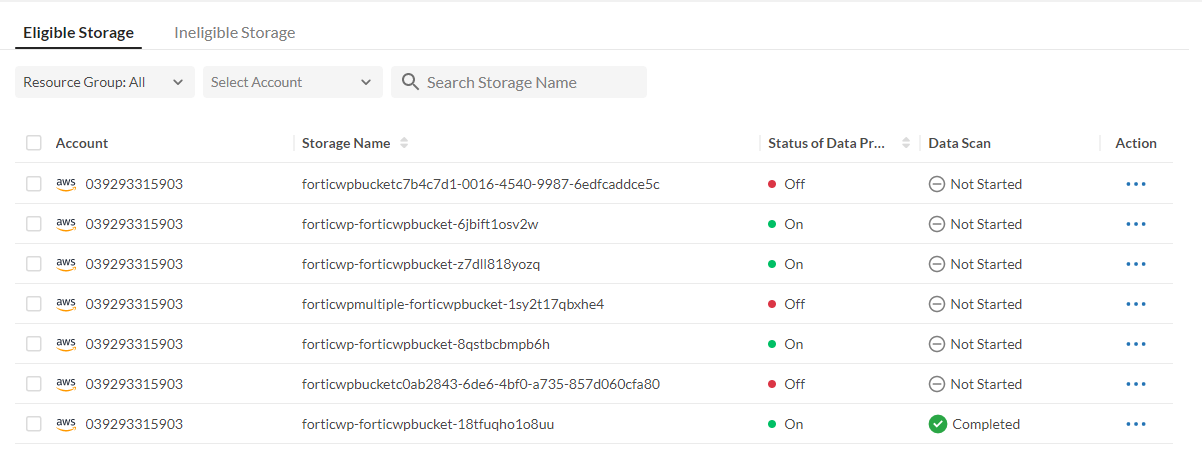Viewport: 1202px width, 451px height.
Task: Click the Account column header
Action: click(x=82, y=143)
